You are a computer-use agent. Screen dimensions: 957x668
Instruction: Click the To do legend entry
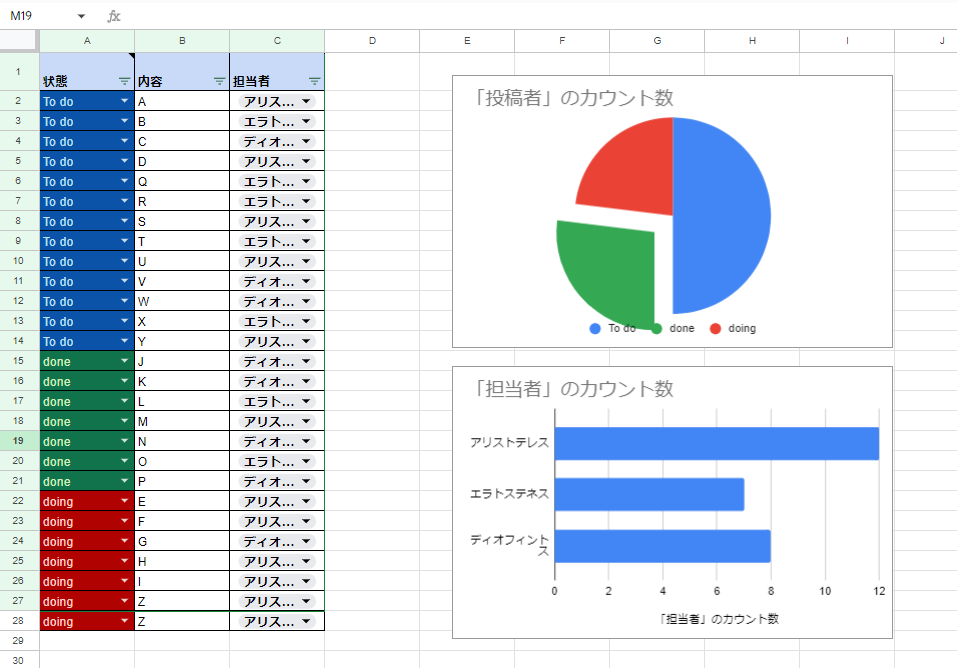pos(613,329)
